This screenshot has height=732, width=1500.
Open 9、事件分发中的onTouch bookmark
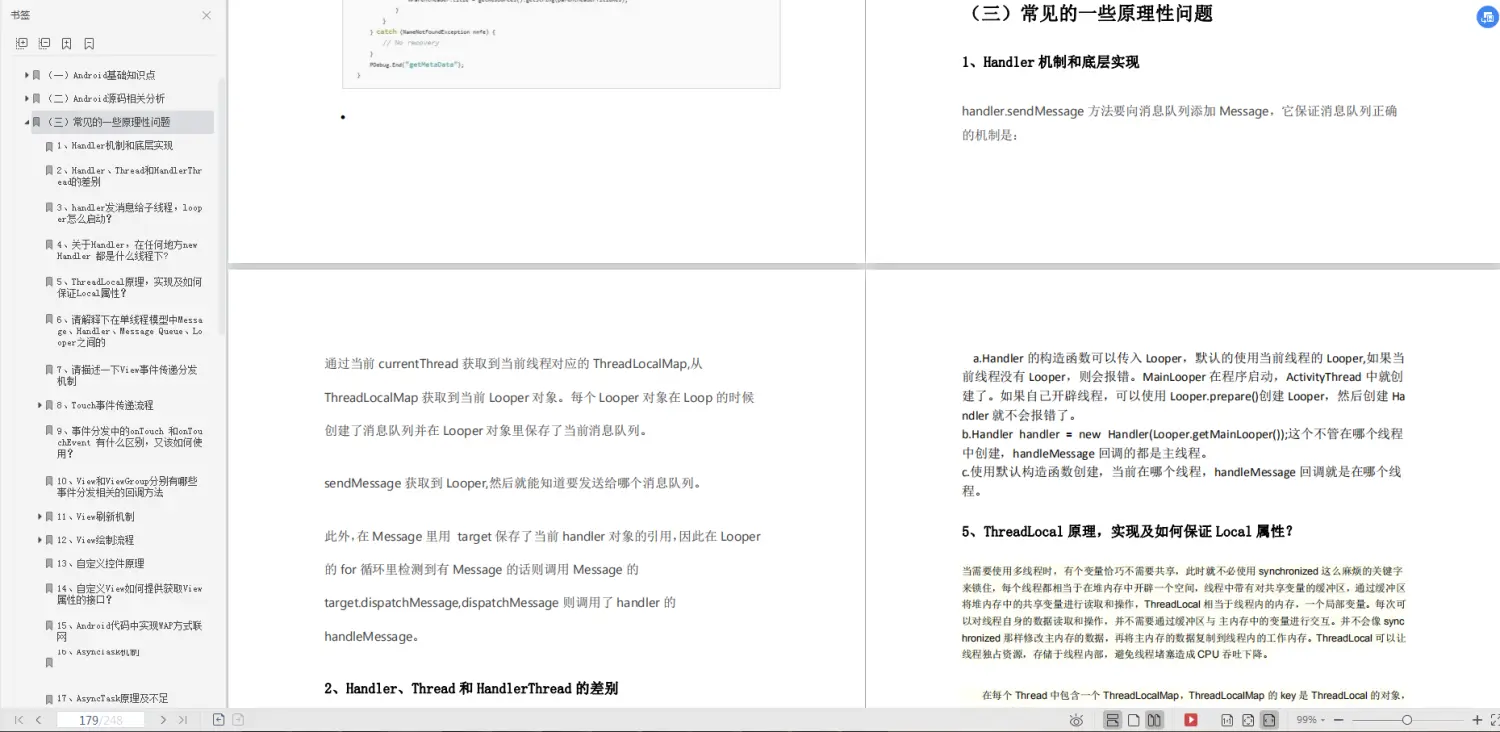point(129,442)
